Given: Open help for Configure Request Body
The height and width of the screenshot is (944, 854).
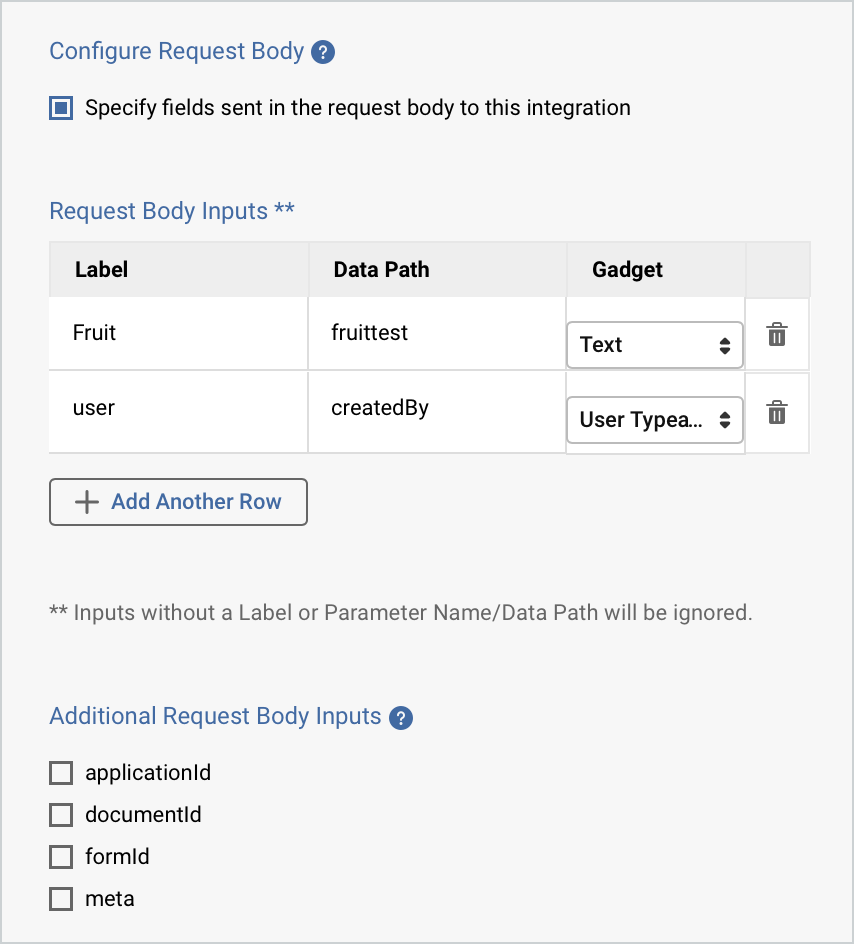Looking at the screenshot, I should tap(322, 51).
